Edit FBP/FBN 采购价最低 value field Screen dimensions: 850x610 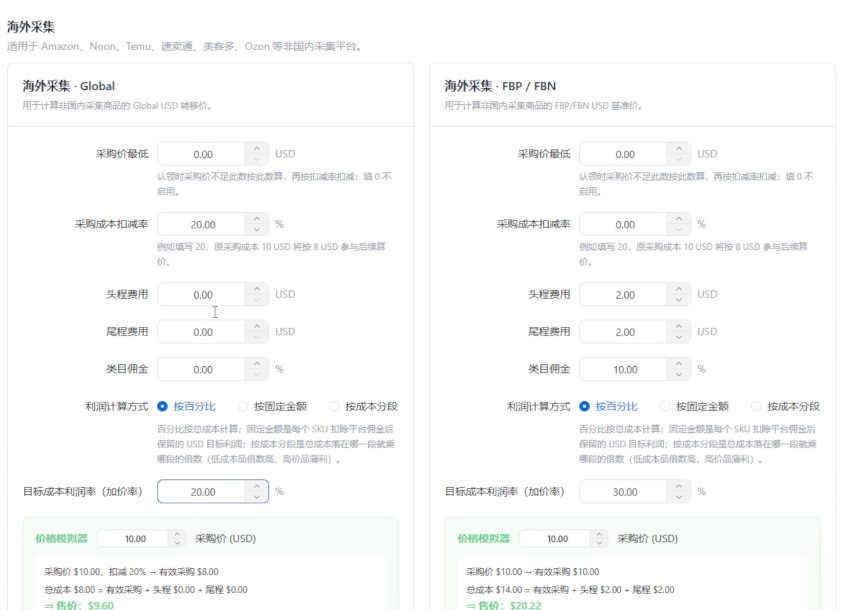(624, 154)
